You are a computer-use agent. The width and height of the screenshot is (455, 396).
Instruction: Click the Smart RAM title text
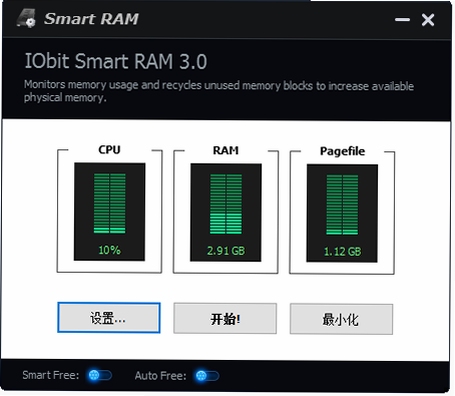pyautogui.click(x=91, y=19)
